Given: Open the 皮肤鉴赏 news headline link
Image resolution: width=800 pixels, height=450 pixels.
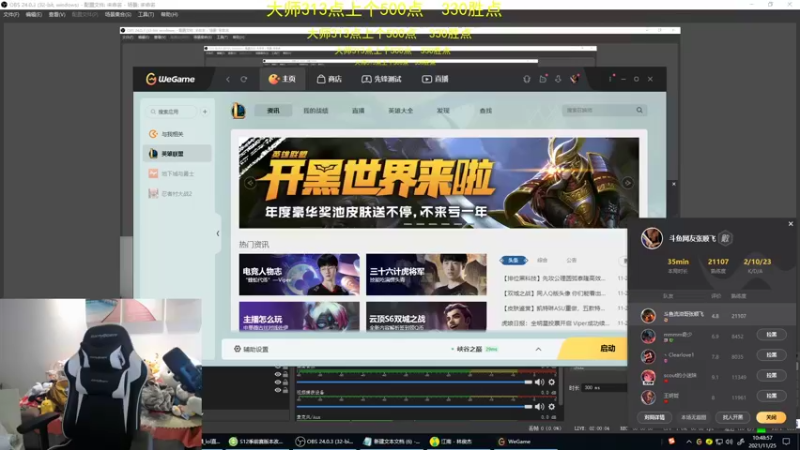Looking at the screenshot, I should point(554,308).
